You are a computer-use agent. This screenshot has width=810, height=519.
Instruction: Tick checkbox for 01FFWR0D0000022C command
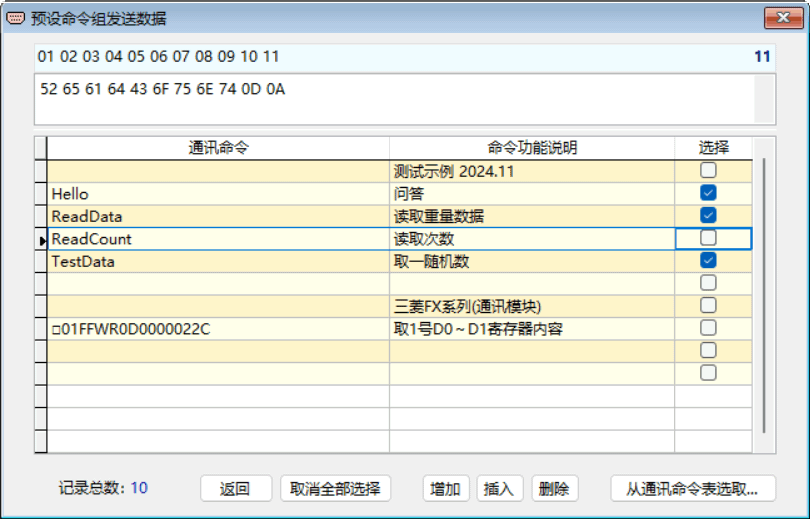coord(708,327)
